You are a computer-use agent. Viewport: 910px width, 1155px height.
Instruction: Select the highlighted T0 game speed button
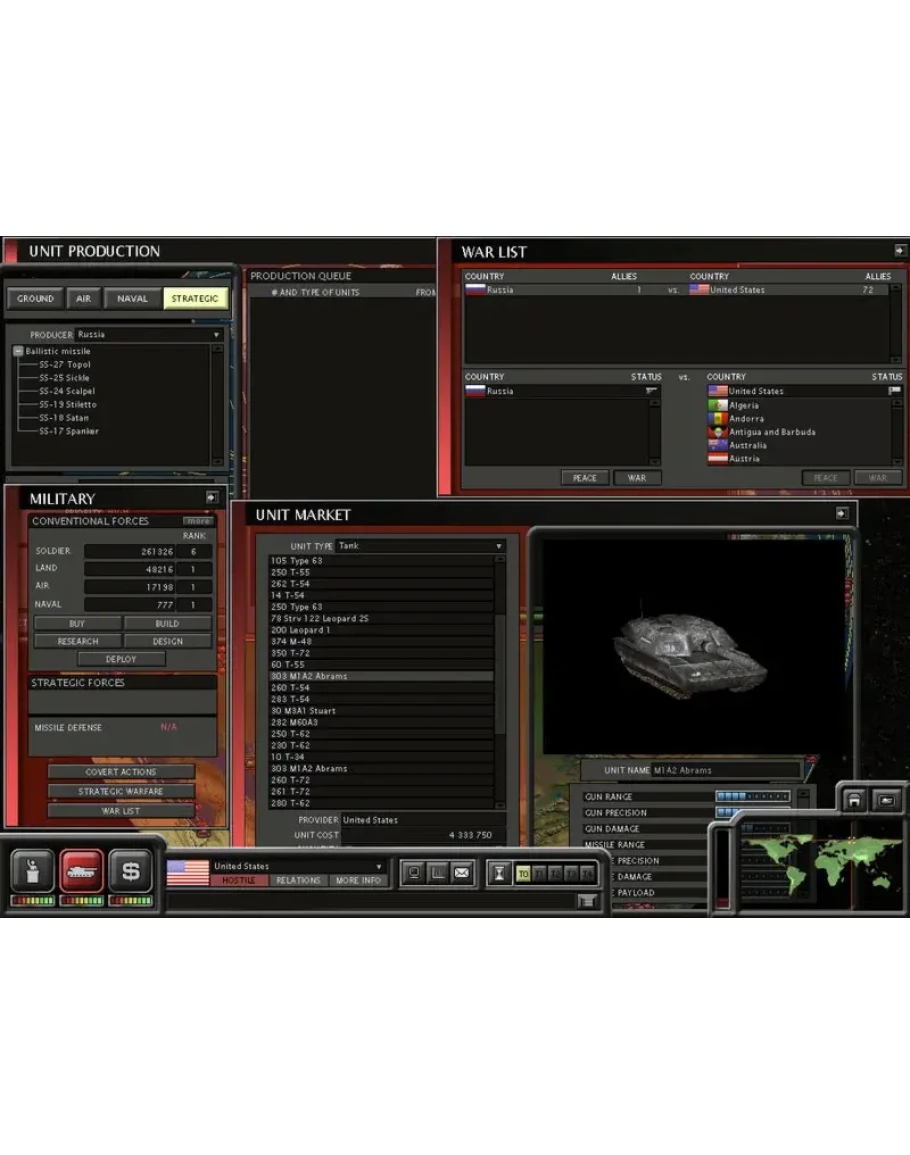(523, 874)
